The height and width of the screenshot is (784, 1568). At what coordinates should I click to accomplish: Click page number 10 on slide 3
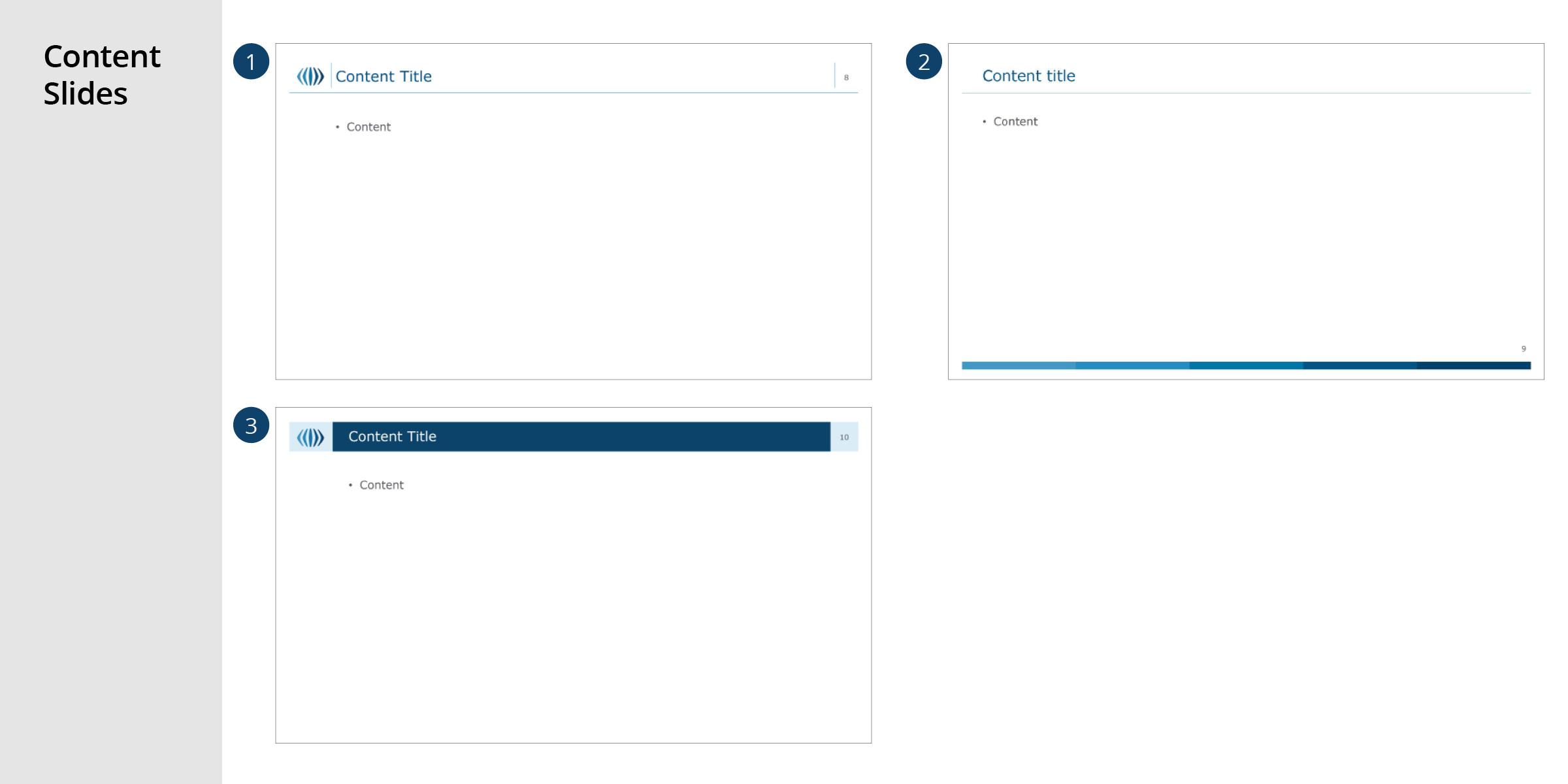[844, 437]
